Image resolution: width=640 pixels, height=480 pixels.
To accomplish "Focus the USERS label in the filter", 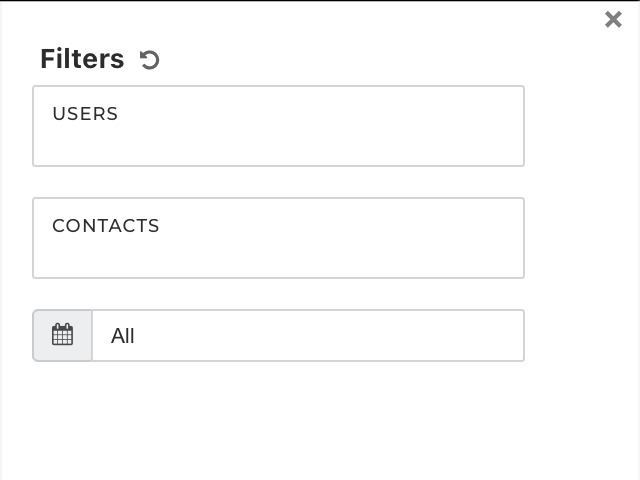I will click(x=85, y=114).
